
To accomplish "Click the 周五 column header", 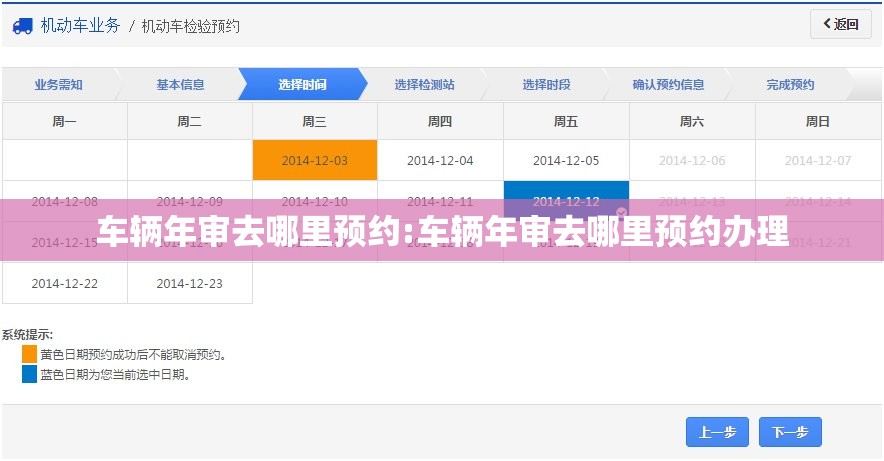I will tap(566, 121).
